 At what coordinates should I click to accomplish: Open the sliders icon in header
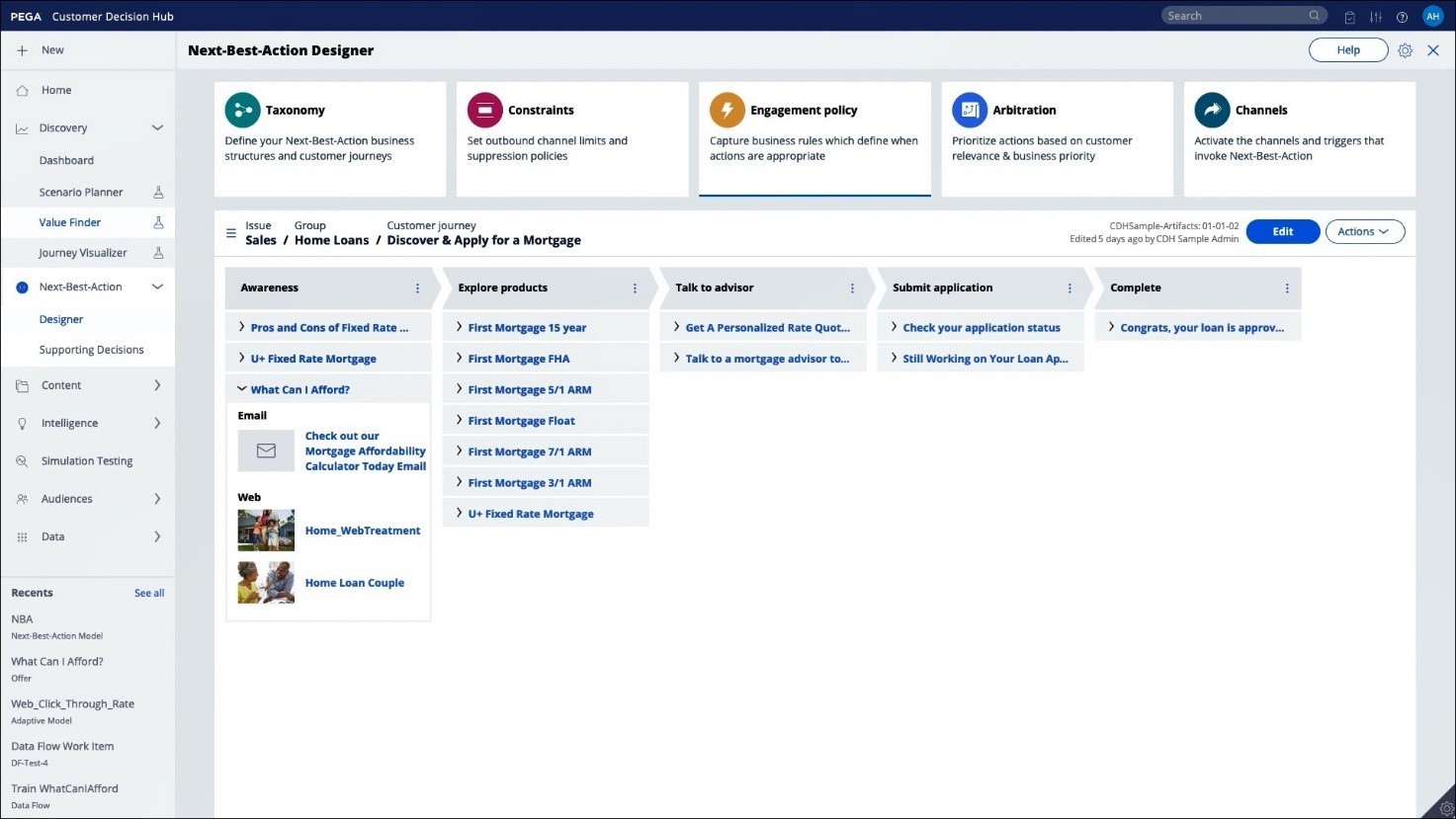pyautogui.click(x=1376, y=17)
